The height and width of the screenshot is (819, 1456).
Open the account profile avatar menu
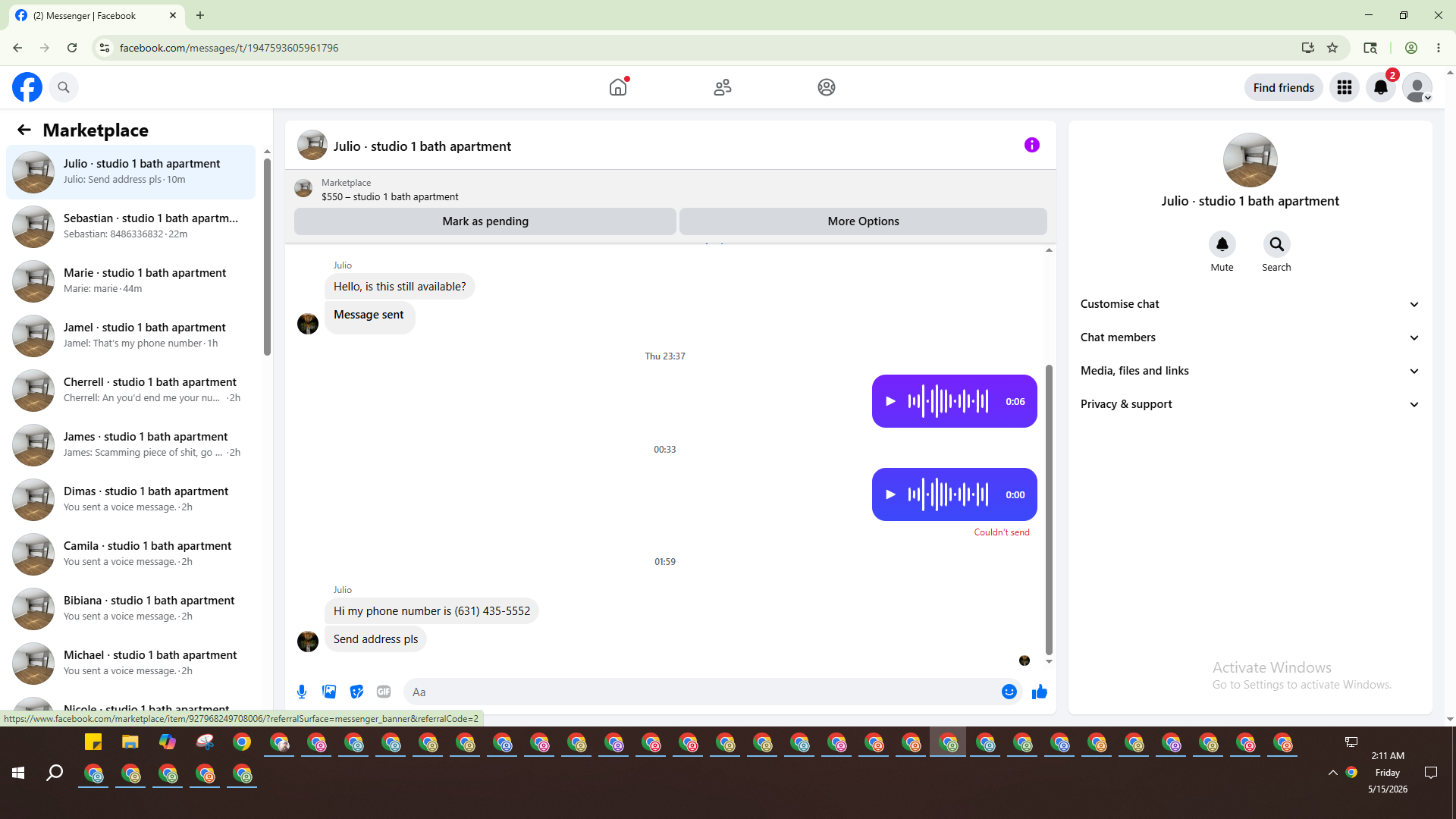coord(1417,87)
